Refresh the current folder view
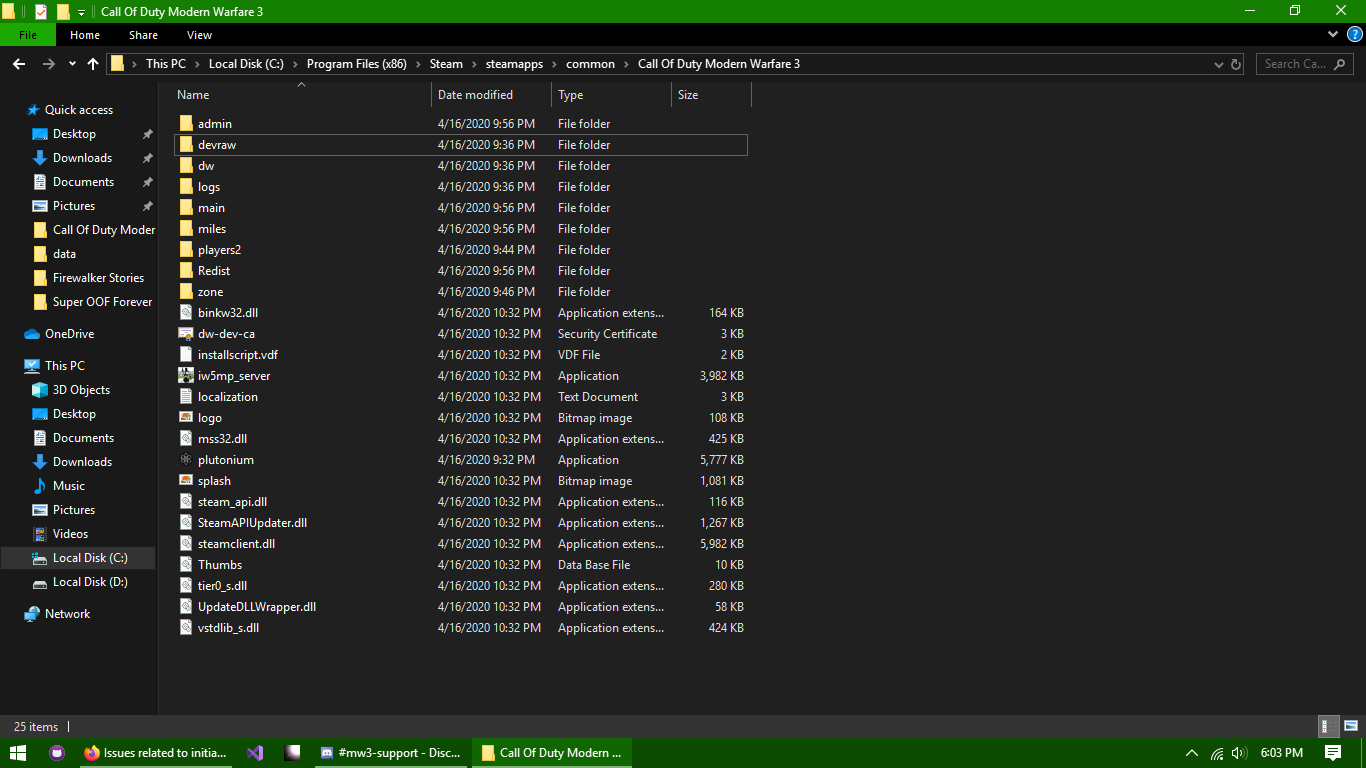 pos(1236,64)
